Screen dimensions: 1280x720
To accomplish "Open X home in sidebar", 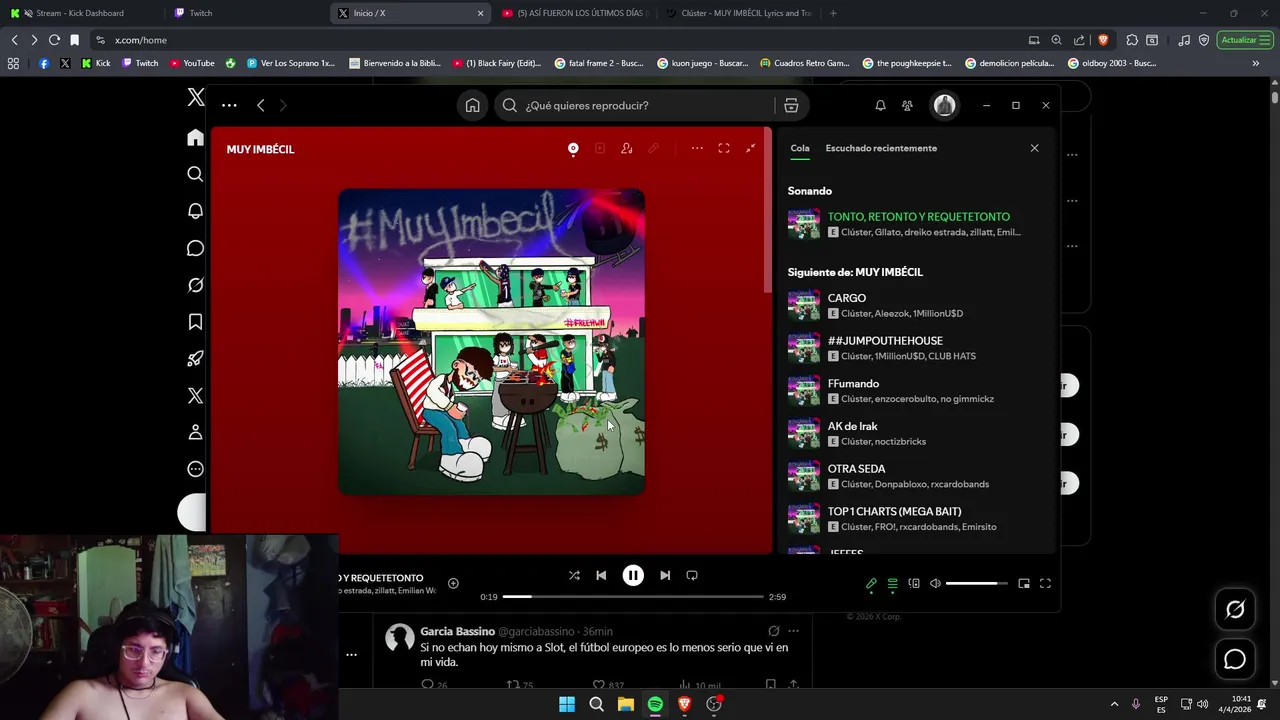I will tap(195, 137).
